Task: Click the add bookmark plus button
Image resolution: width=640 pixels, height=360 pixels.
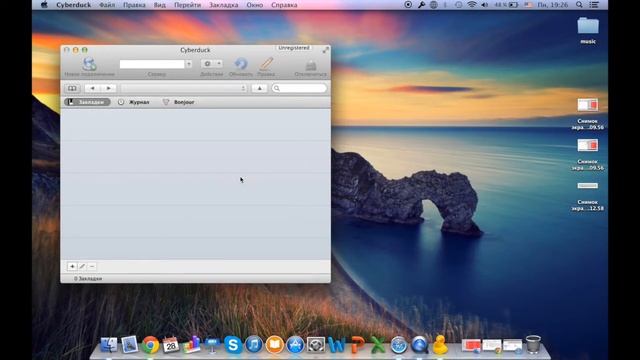Action: pyautogui.click(x=72, y=267)
